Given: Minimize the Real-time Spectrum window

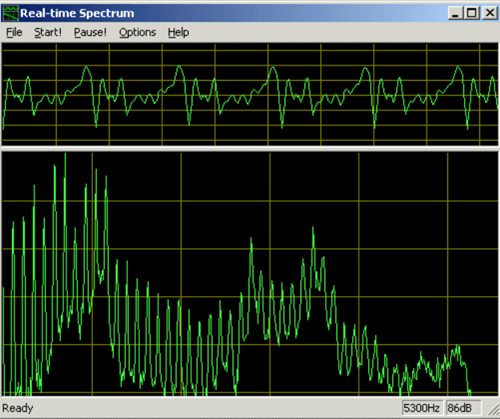Looking at the screenshot, I should (x=456, y=13).
